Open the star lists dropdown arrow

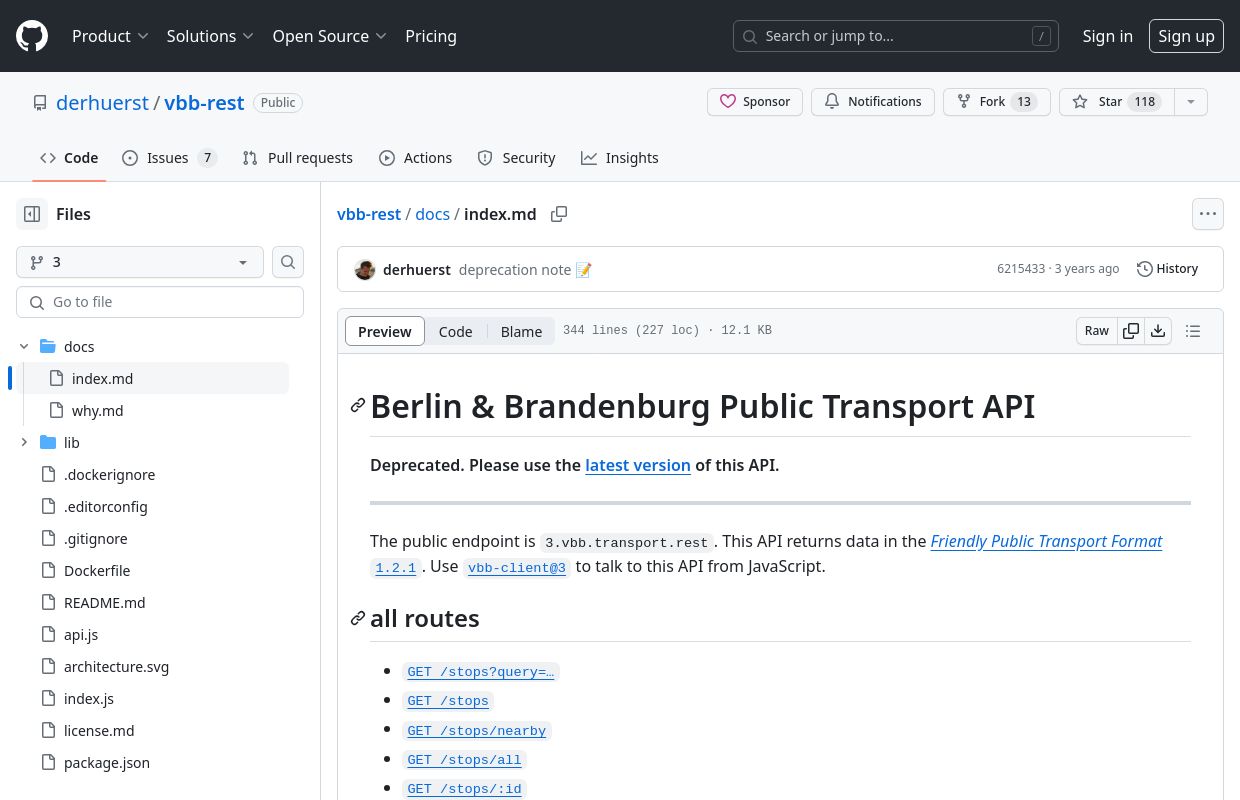pyautogui.click(x=1190, y=102)
